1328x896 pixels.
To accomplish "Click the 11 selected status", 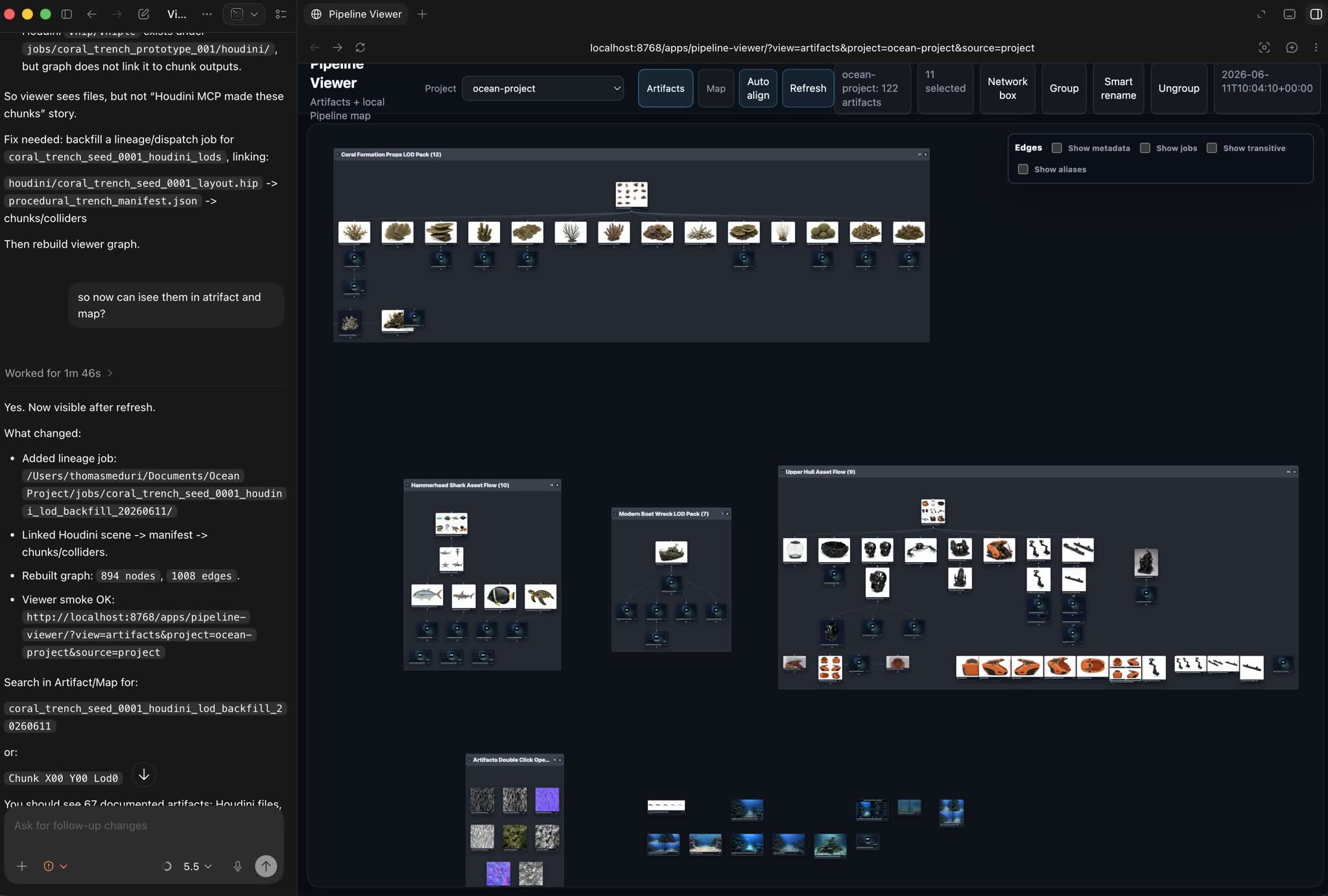I will pos(945,88).
